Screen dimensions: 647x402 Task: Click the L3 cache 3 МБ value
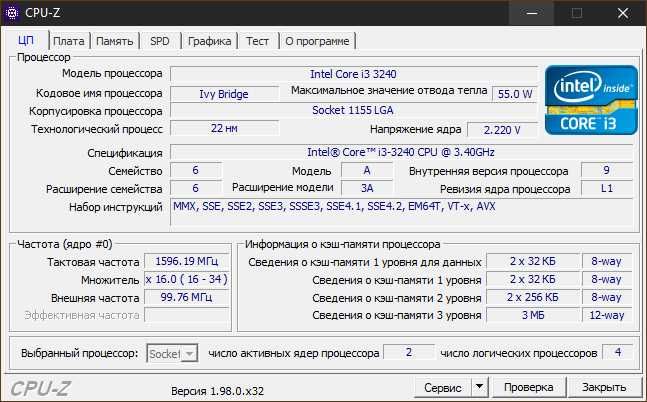tap(533, 315)
